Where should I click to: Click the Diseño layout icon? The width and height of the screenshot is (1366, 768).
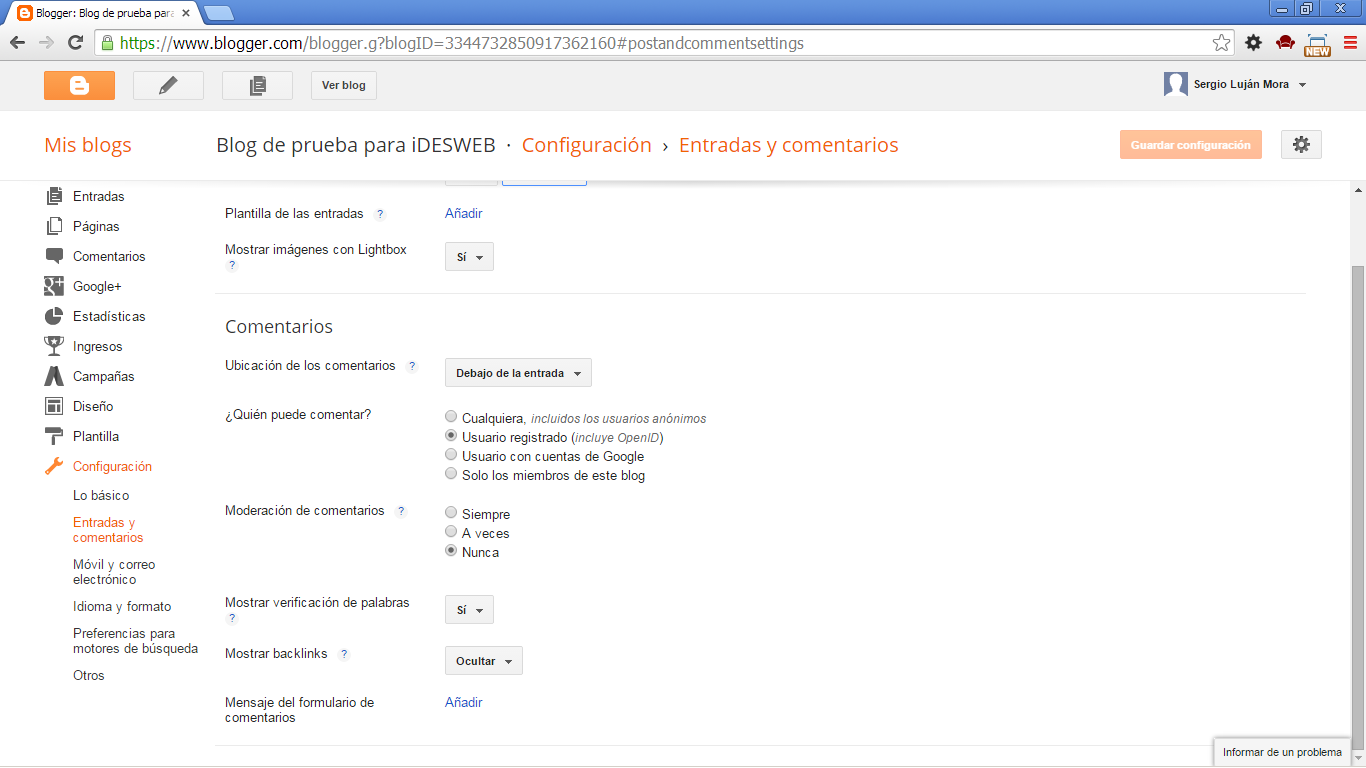(x=54, y=406)
